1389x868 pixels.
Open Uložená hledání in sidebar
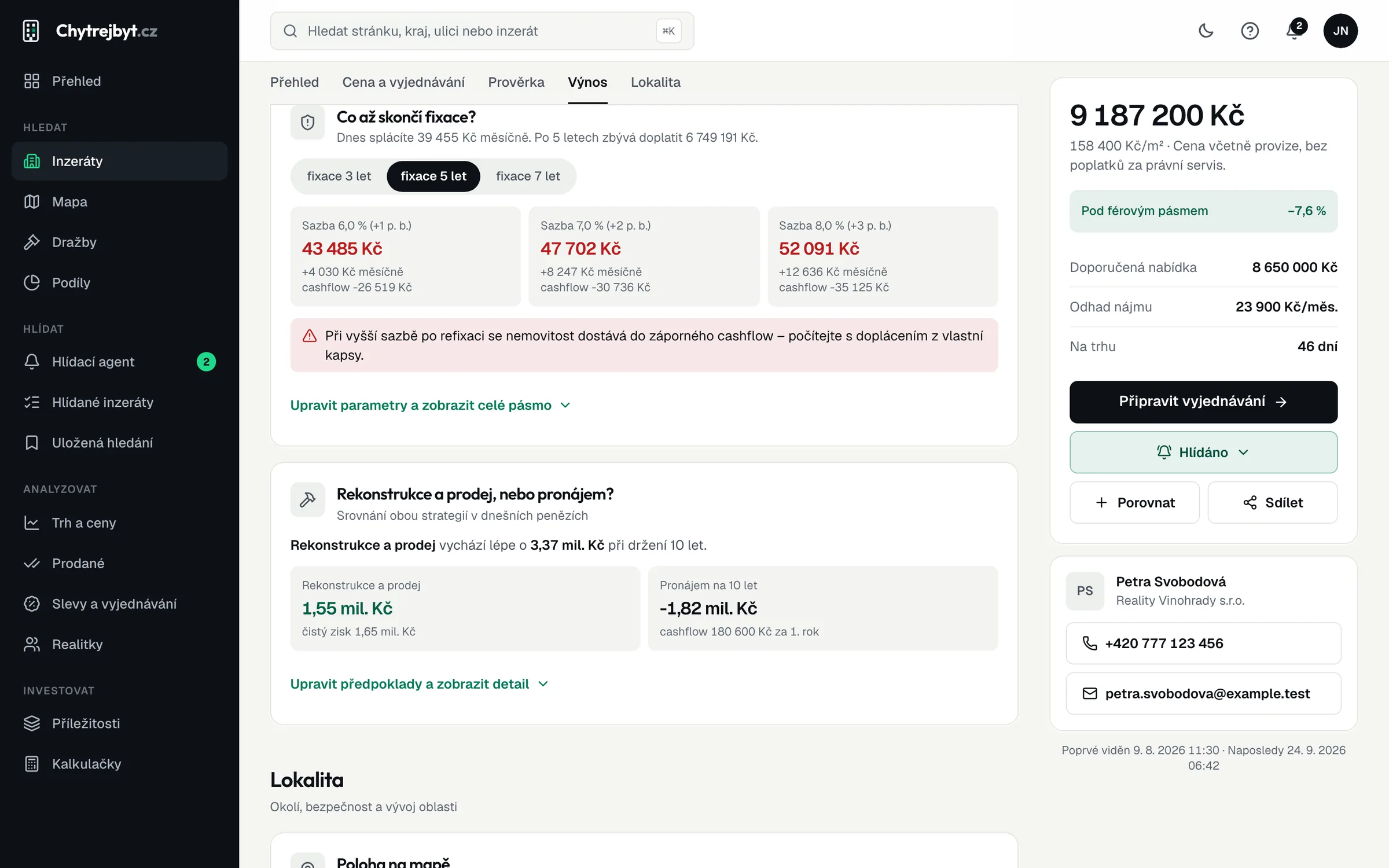tap(120, 443)
